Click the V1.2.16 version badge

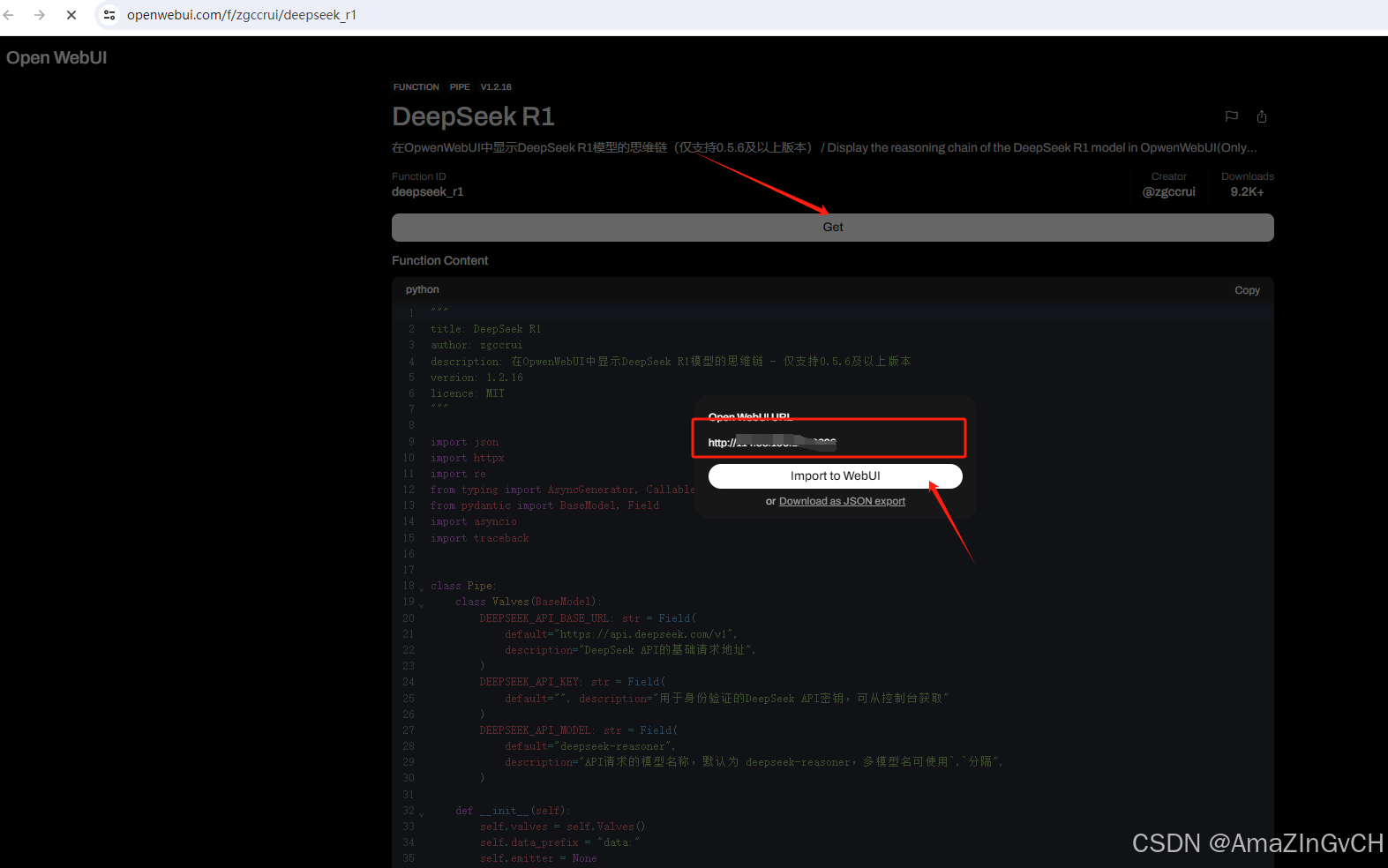tap(496, 87)
